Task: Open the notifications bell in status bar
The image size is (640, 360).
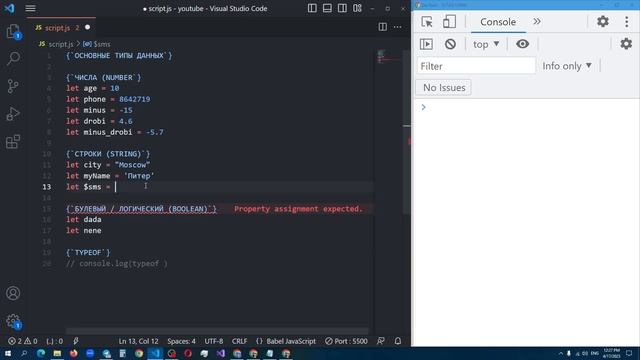Action: coord(398,341)
